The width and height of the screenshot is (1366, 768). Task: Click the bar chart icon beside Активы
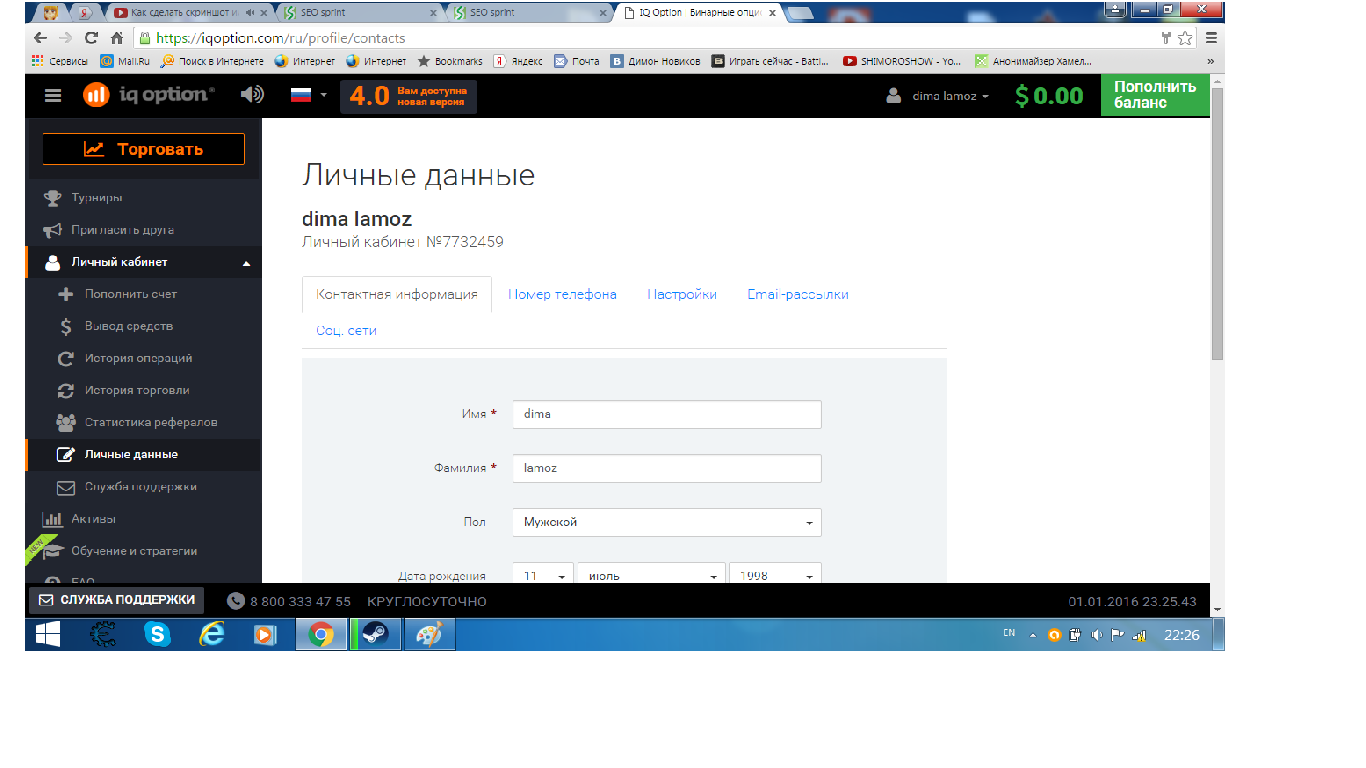(52, 519)
